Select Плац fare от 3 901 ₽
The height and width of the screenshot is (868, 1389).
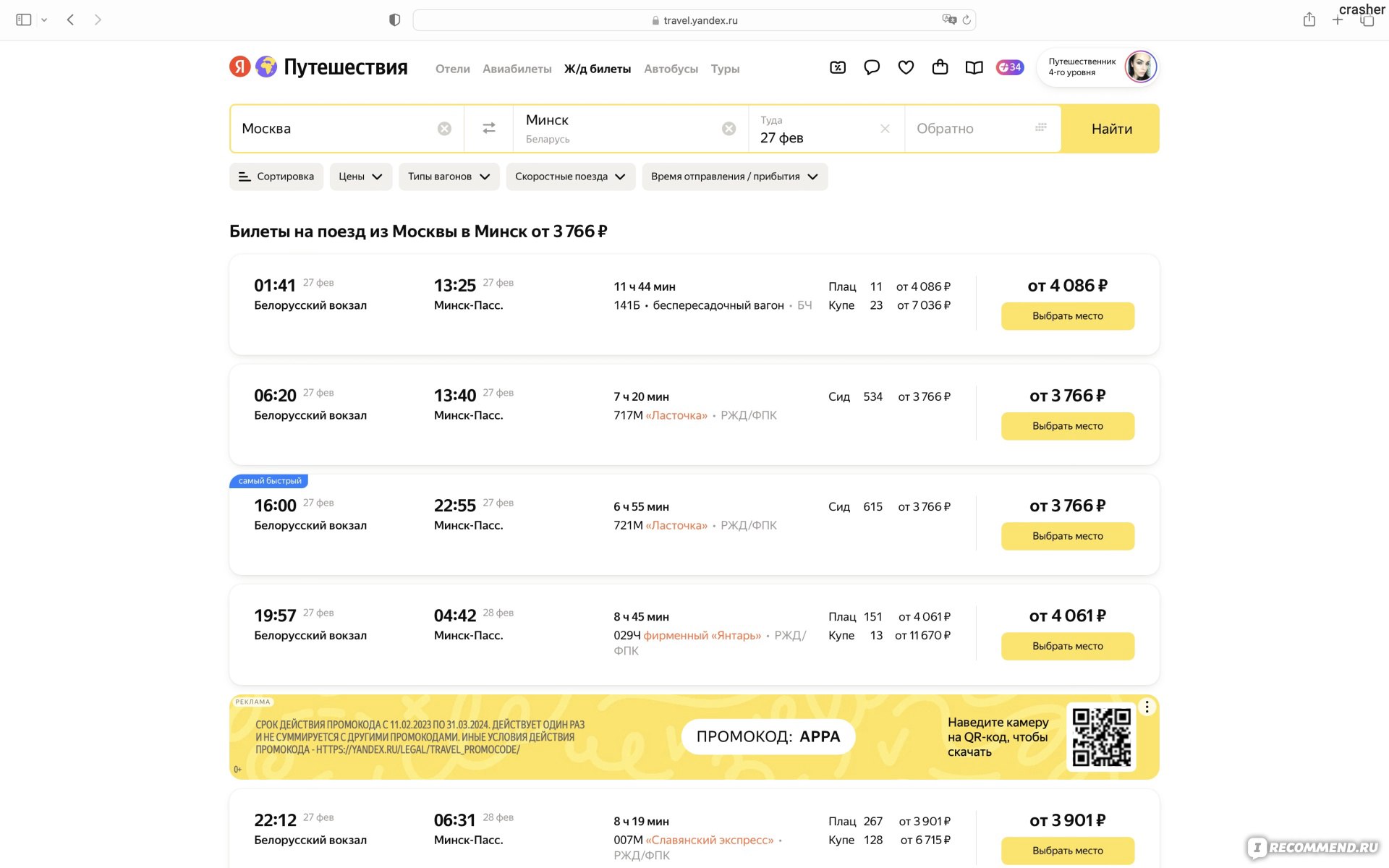pyautogui.click(x=890, y=821)
